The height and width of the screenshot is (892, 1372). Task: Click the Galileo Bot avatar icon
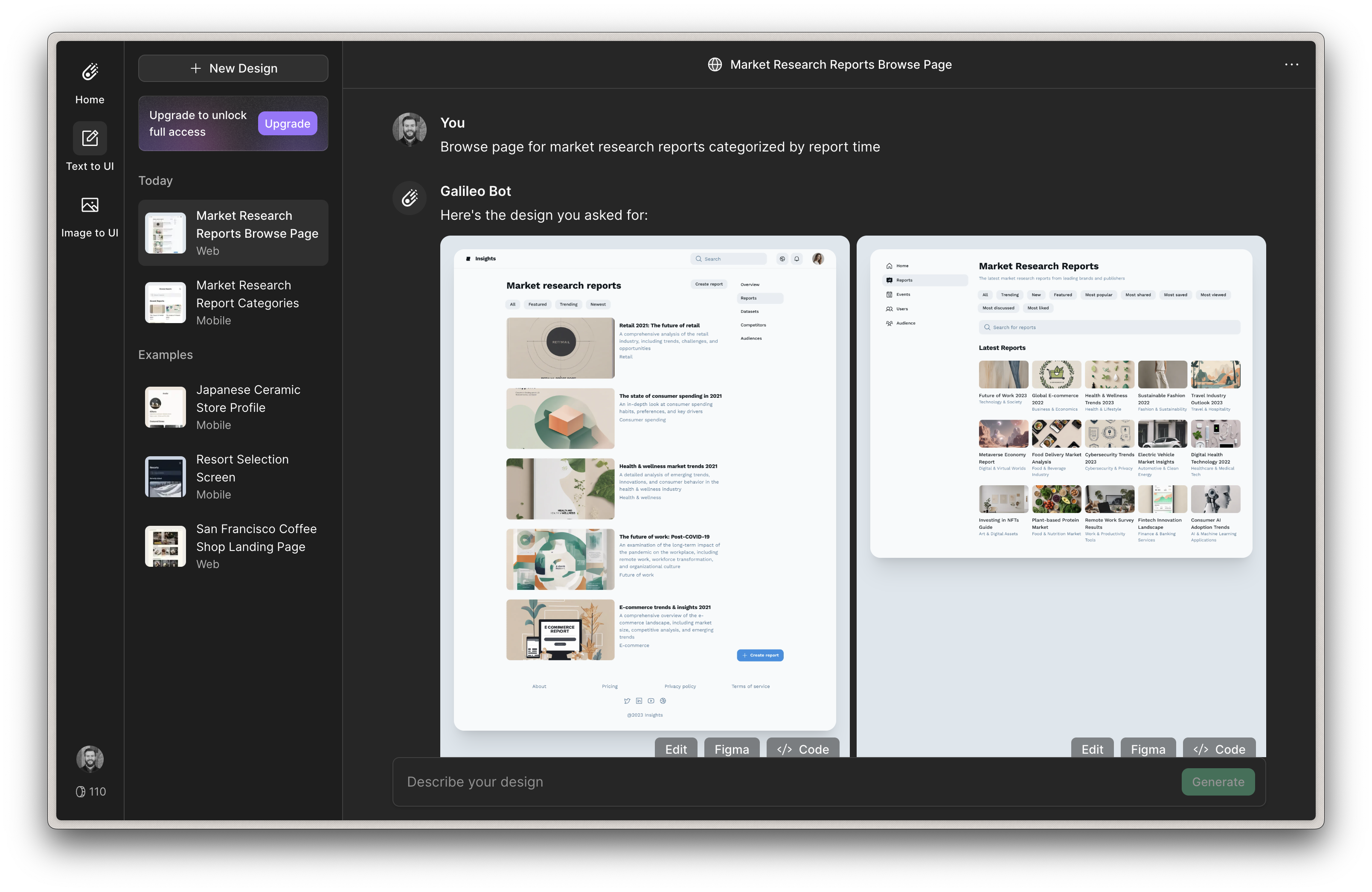point(409,198)
